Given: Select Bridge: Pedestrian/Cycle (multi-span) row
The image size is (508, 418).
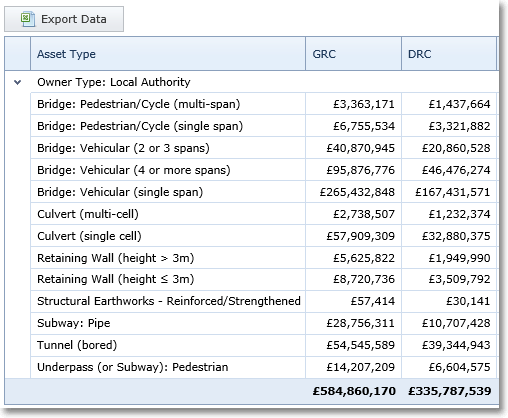Looking at the screenshot, I should pyautogui.click(x=264, y=104).
